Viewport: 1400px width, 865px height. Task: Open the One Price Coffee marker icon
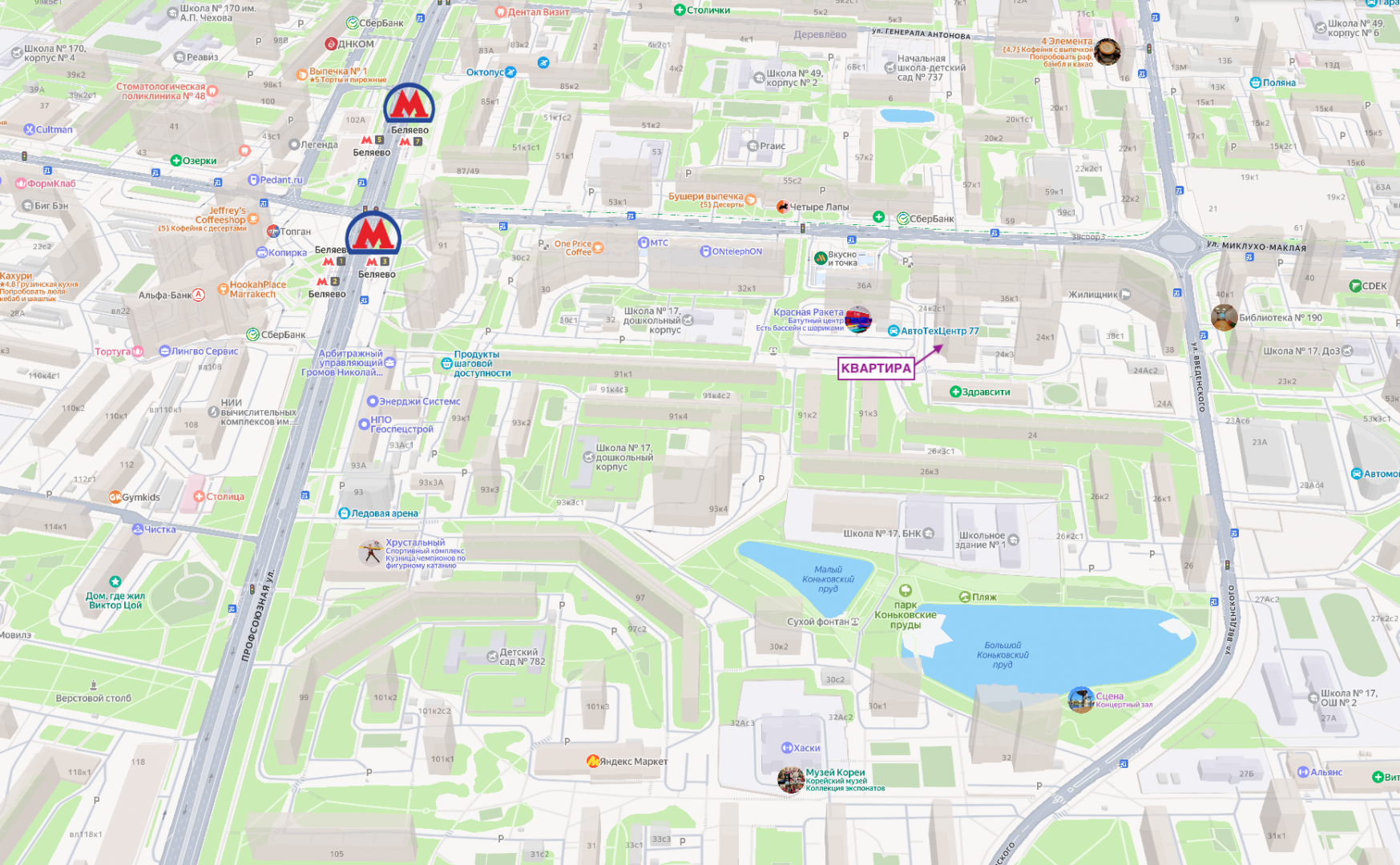coord(598,247)
